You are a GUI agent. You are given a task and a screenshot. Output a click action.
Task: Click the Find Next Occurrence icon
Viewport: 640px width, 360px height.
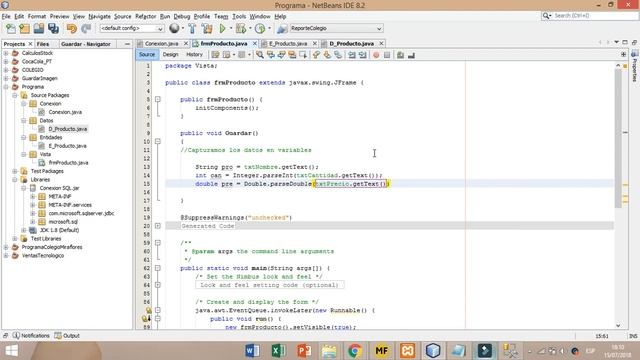tap(281, 55)
